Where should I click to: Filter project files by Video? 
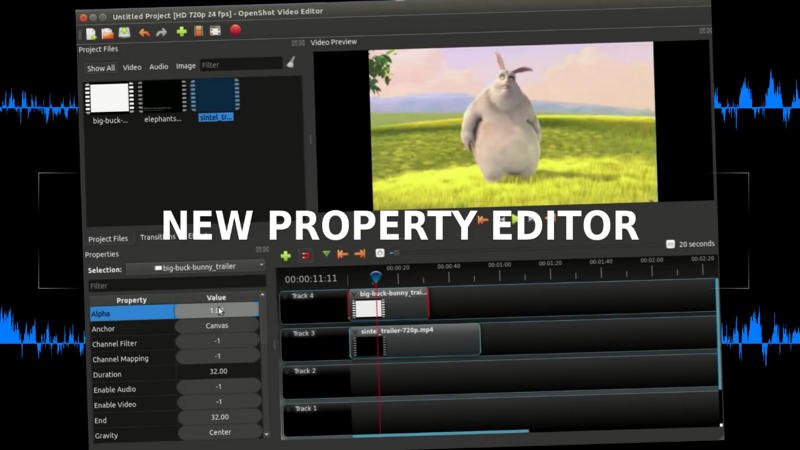tap(132, 67)
